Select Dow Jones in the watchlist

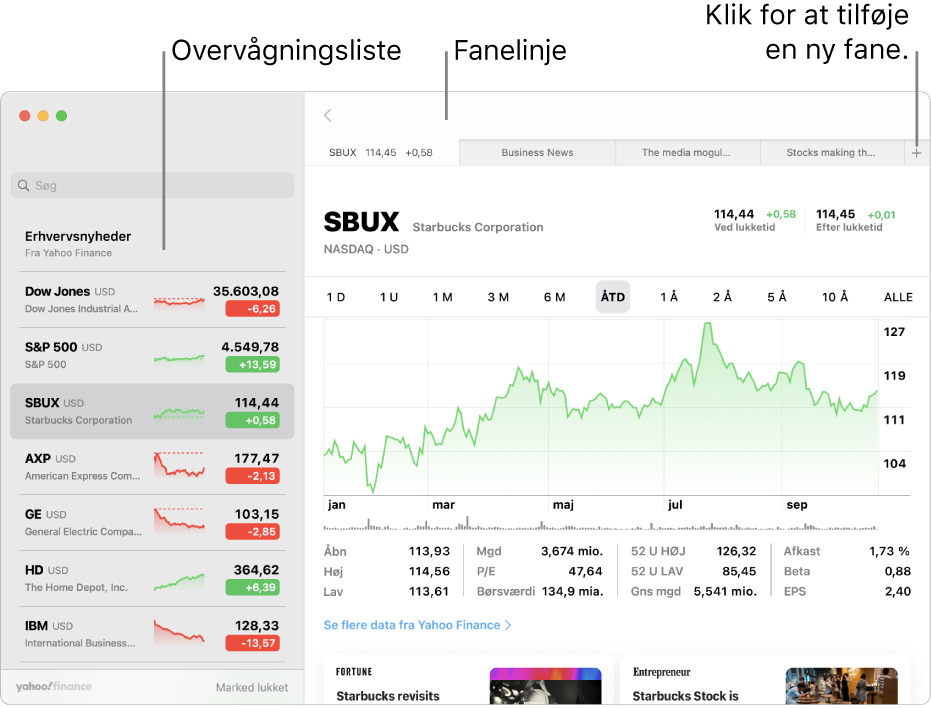[x=150, y=298]
